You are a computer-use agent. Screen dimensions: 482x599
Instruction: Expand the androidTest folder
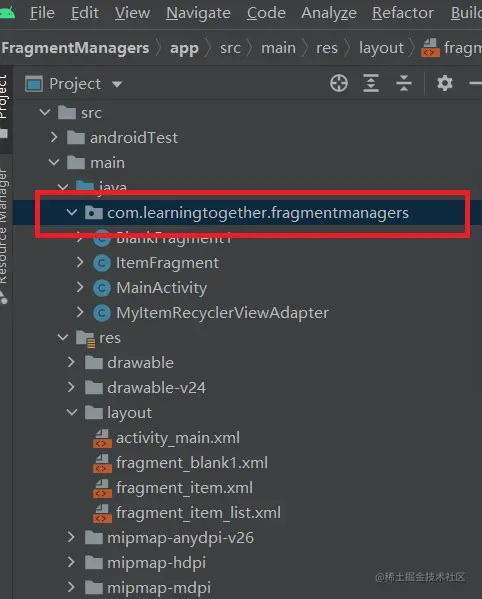click(54, 137)
